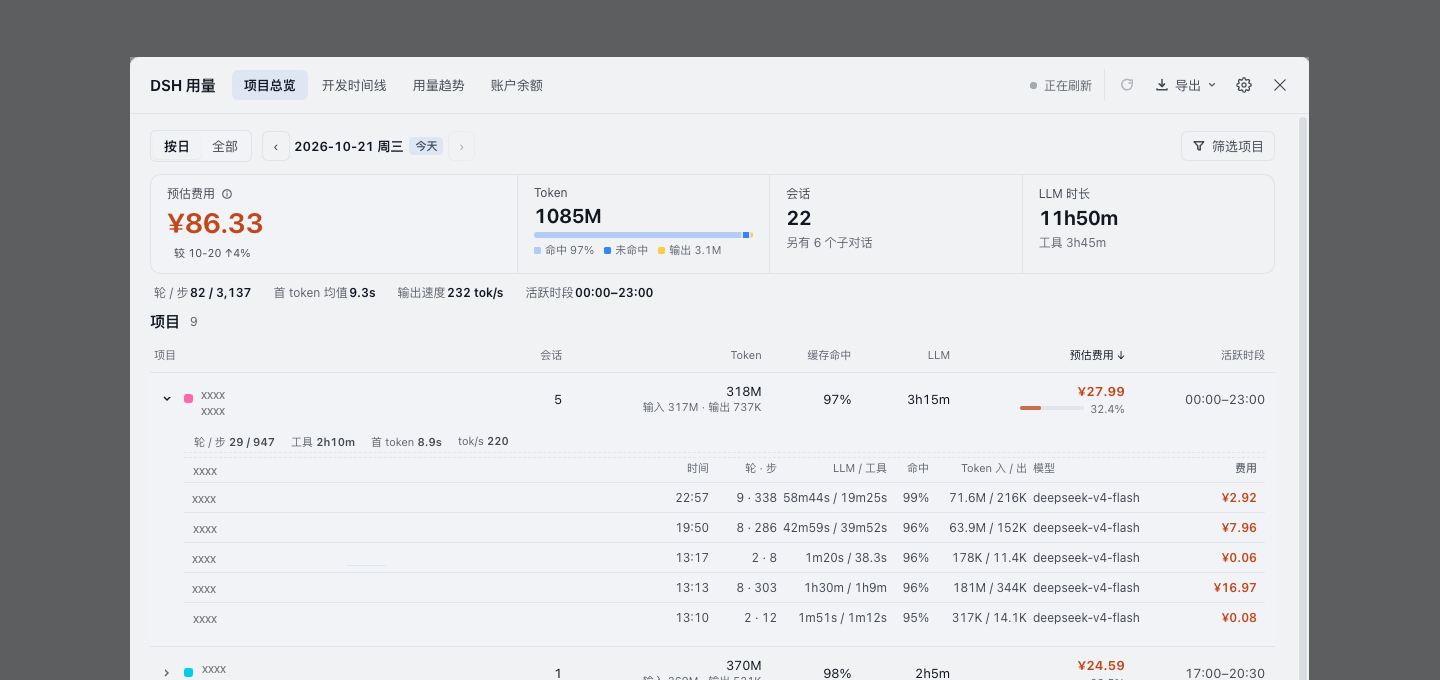Click the ¥27.99 project cost

pos(1100,392)
